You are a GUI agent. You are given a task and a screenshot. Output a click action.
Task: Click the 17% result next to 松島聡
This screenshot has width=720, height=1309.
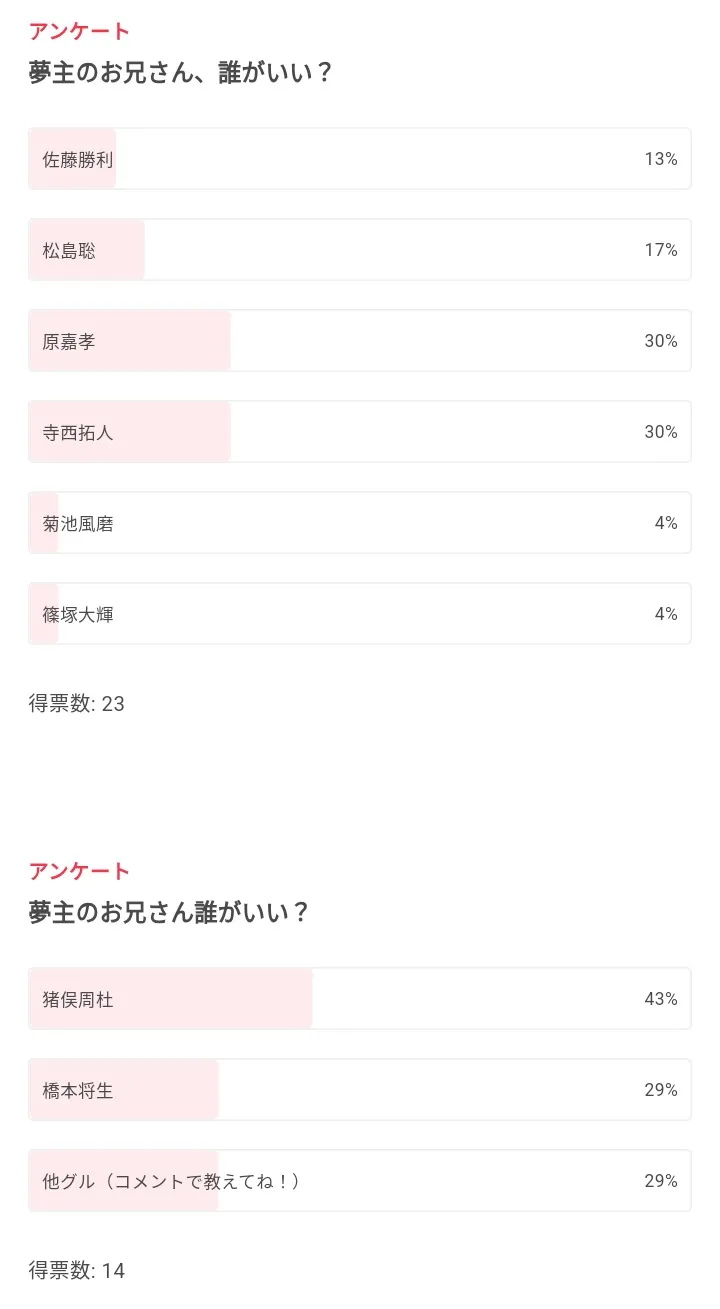click(x=661, y=250)
